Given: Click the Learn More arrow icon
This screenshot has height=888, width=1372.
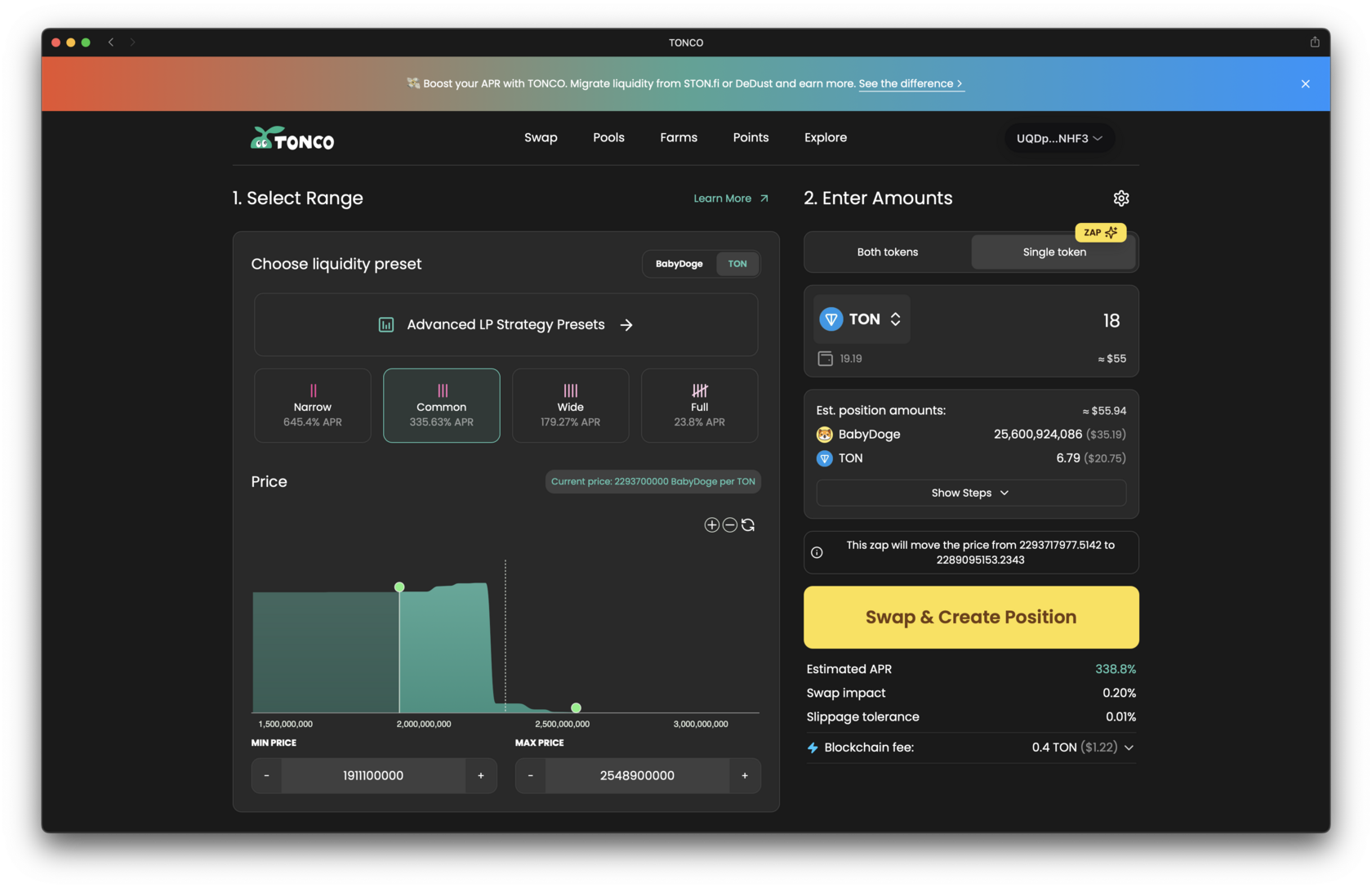Looking at the screenshot, I should (x=764, y=199).
